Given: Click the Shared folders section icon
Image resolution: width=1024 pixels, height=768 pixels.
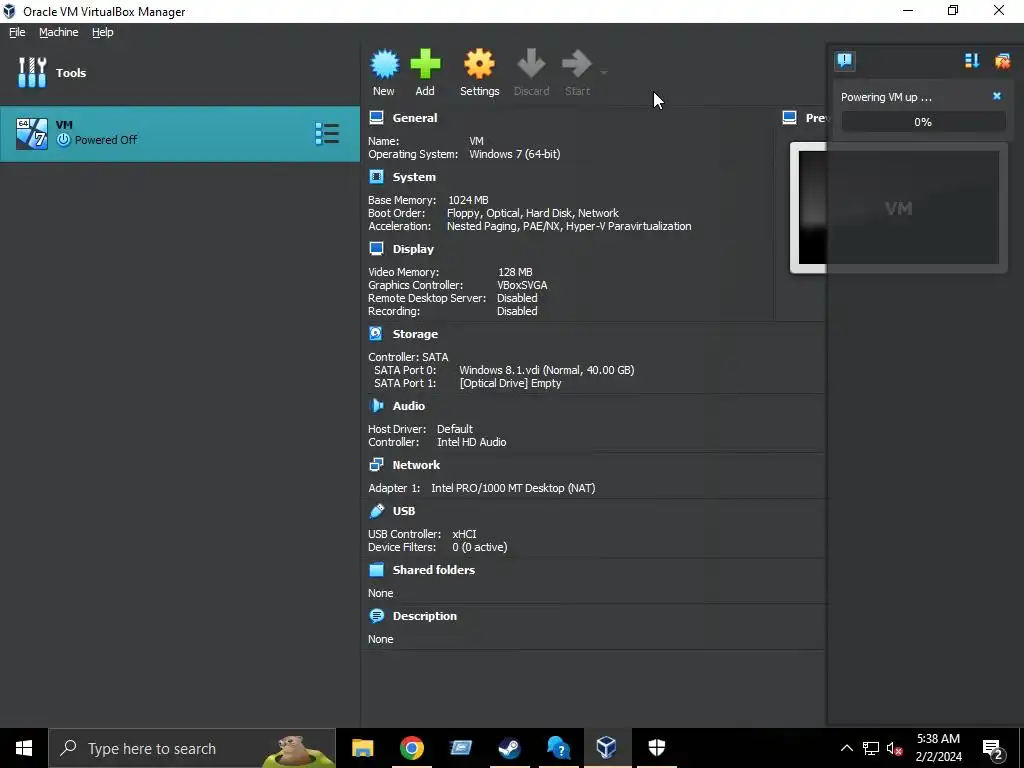Looking at the screenshot, I should coord(376,569).
